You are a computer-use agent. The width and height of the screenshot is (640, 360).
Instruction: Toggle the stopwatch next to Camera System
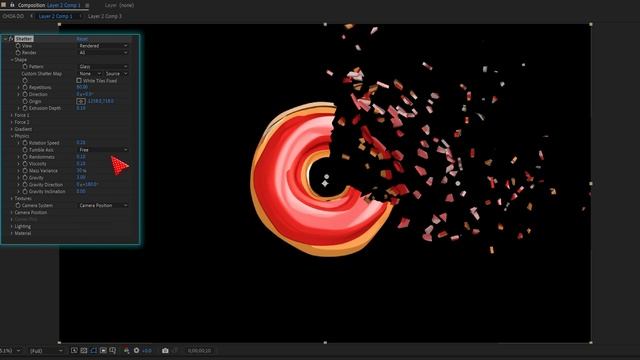point(18,205)
